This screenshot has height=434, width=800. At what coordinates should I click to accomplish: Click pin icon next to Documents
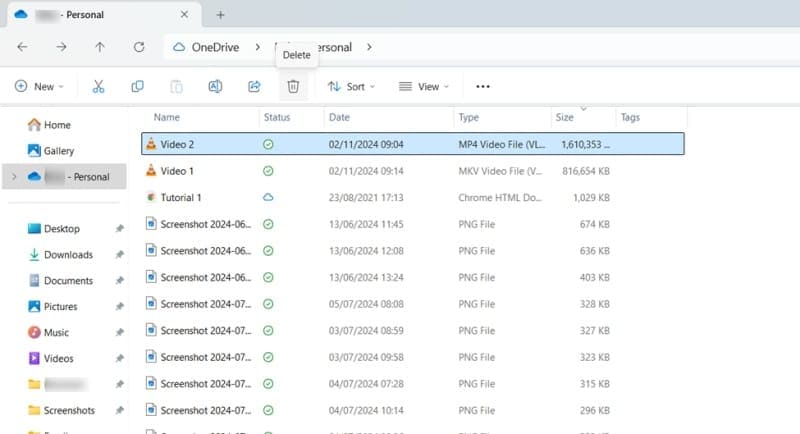pos(119,281)
